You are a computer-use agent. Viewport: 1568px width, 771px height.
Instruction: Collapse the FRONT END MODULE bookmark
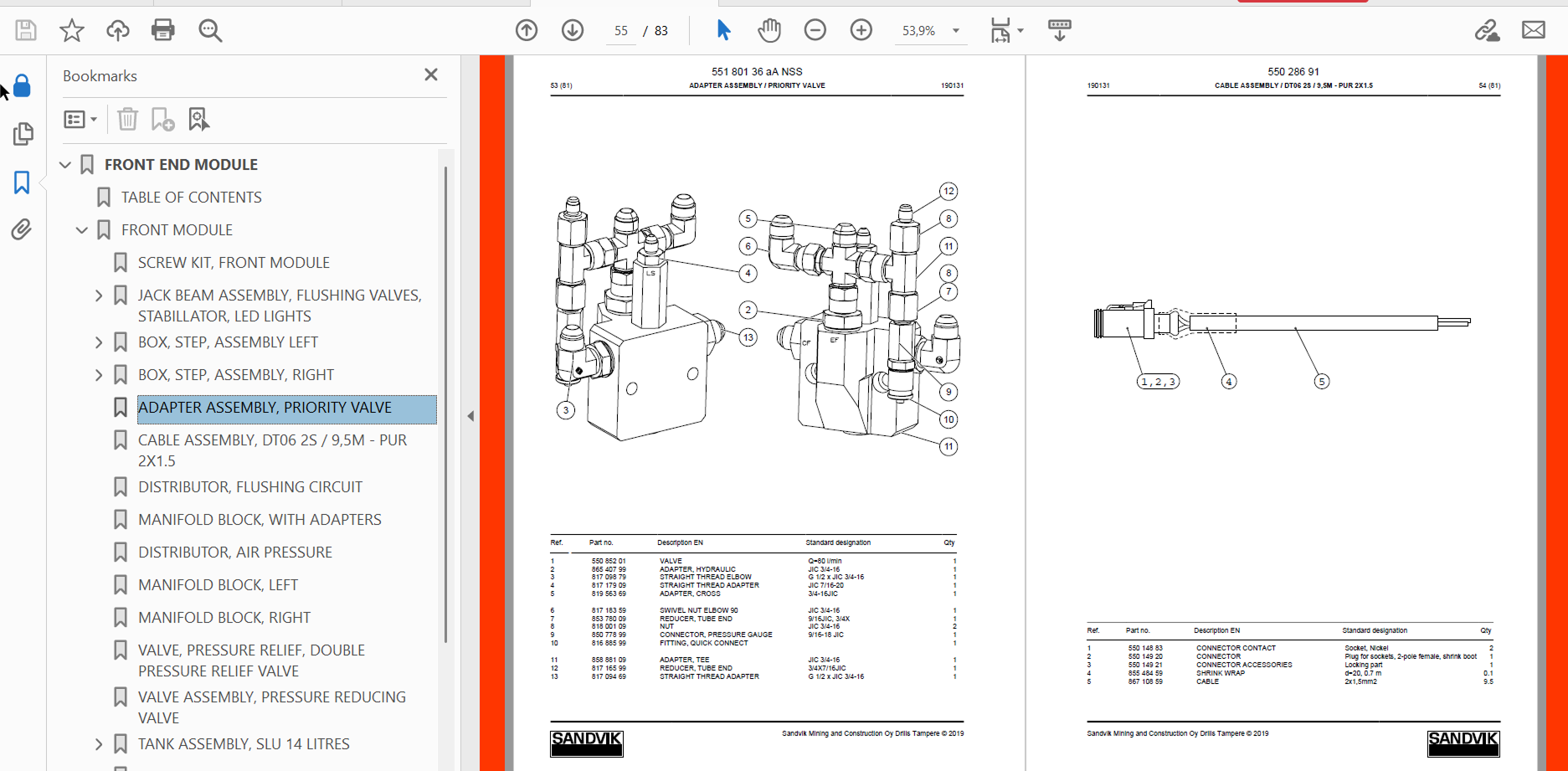pos(65,165)
